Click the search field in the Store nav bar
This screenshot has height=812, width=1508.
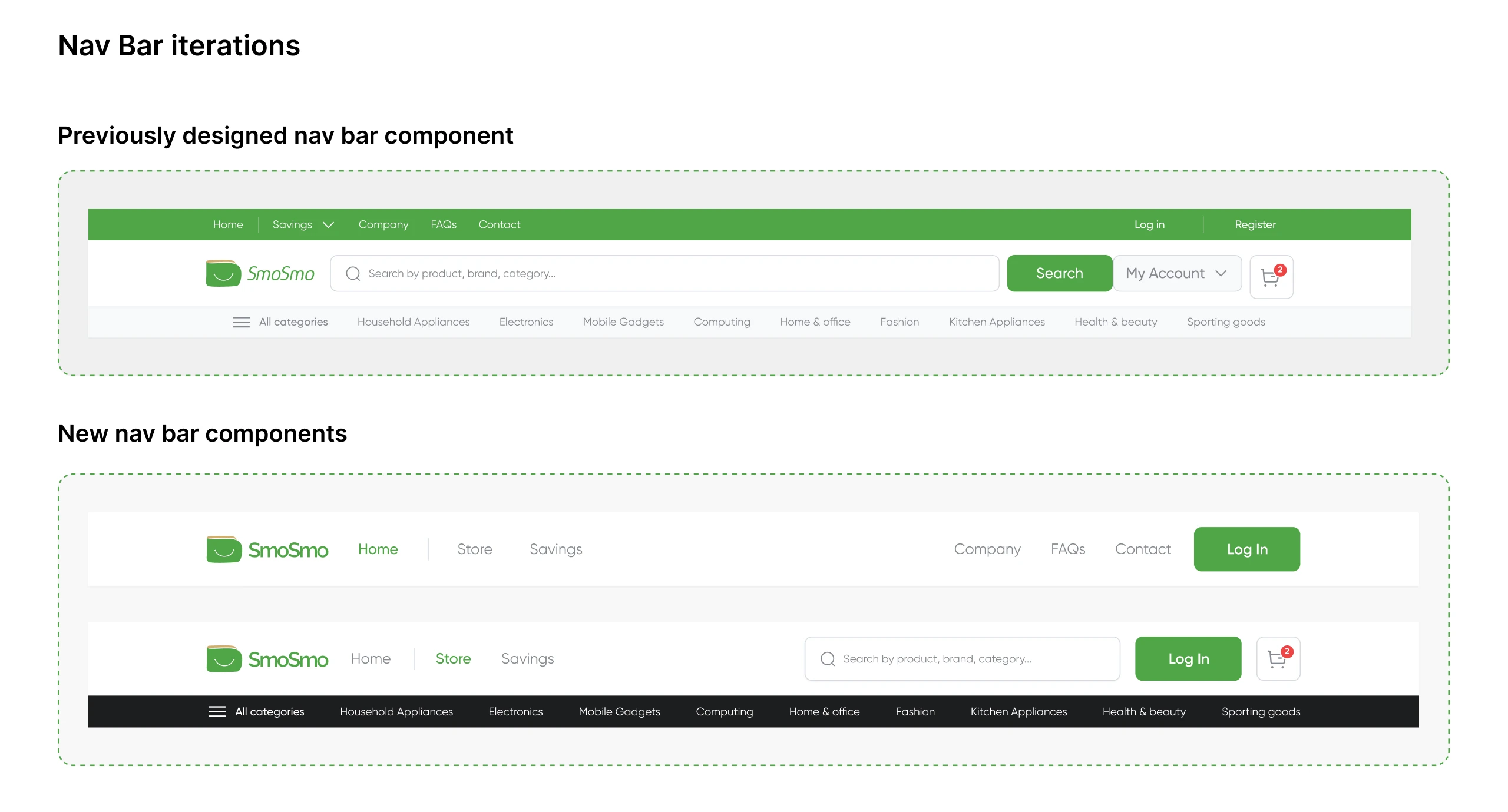pos(962,658)
